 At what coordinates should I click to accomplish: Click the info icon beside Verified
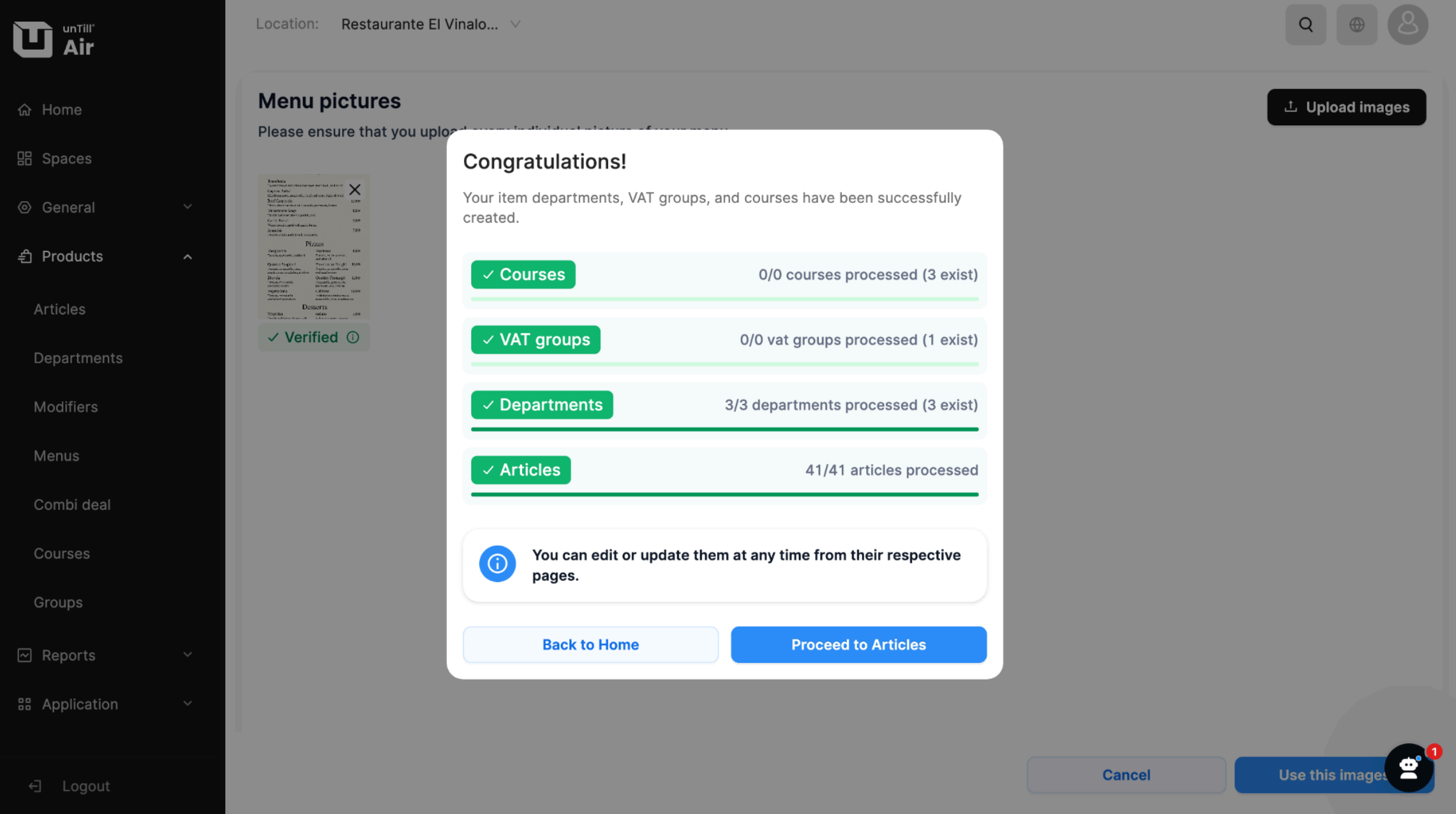point(353,337)
